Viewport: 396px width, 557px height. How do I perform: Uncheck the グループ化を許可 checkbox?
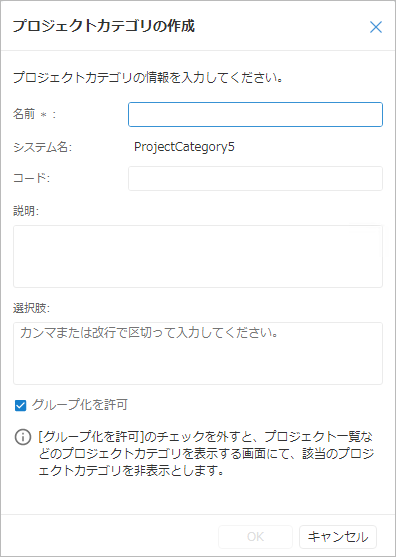pyautogui.click(x=20, y=405)
